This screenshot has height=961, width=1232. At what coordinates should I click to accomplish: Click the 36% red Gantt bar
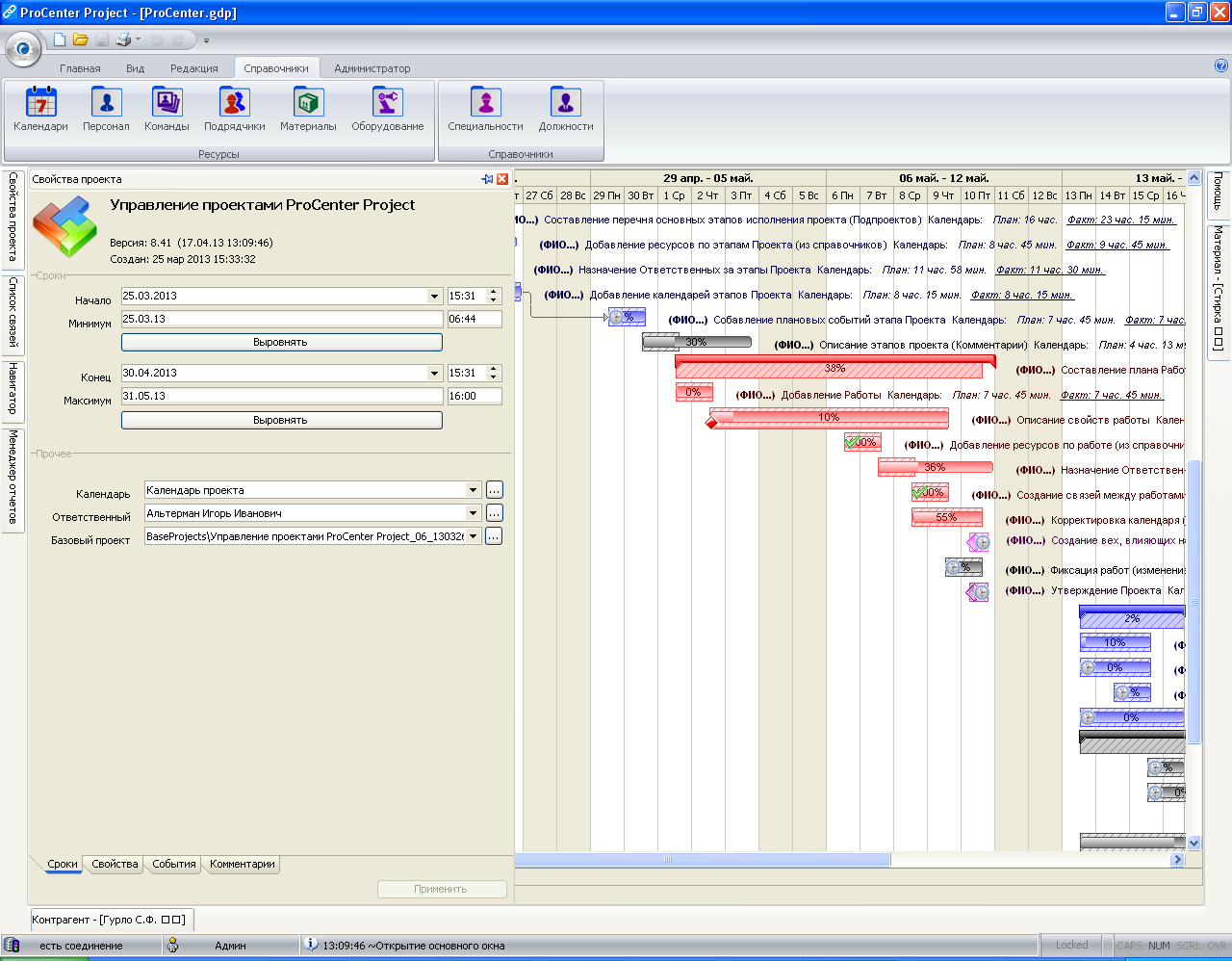[935, 467]
